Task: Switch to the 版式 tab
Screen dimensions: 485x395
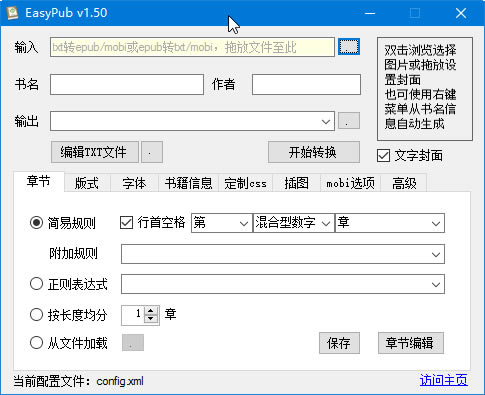Action: 87,183
